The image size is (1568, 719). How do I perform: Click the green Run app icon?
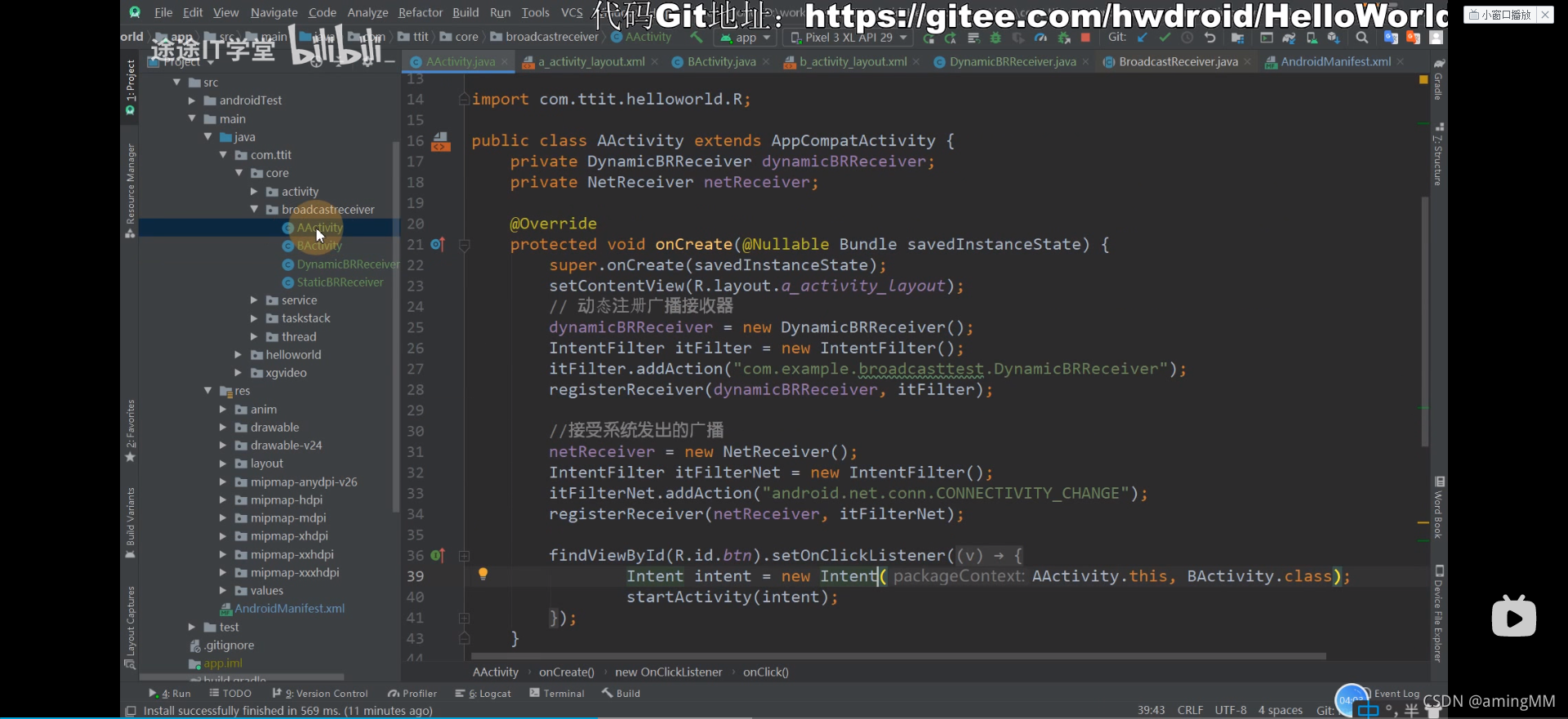[928, 38]
